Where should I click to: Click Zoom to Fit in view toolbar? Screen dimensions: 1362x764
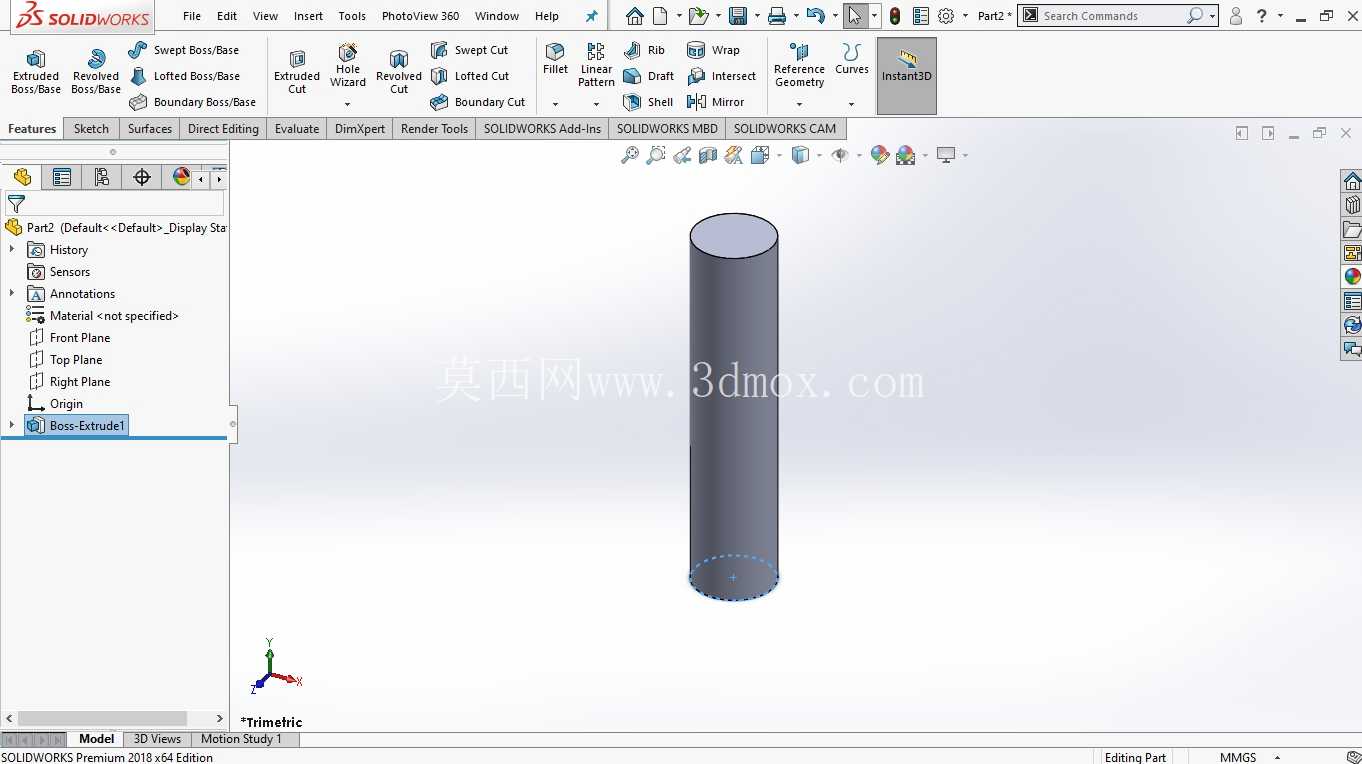630,155
